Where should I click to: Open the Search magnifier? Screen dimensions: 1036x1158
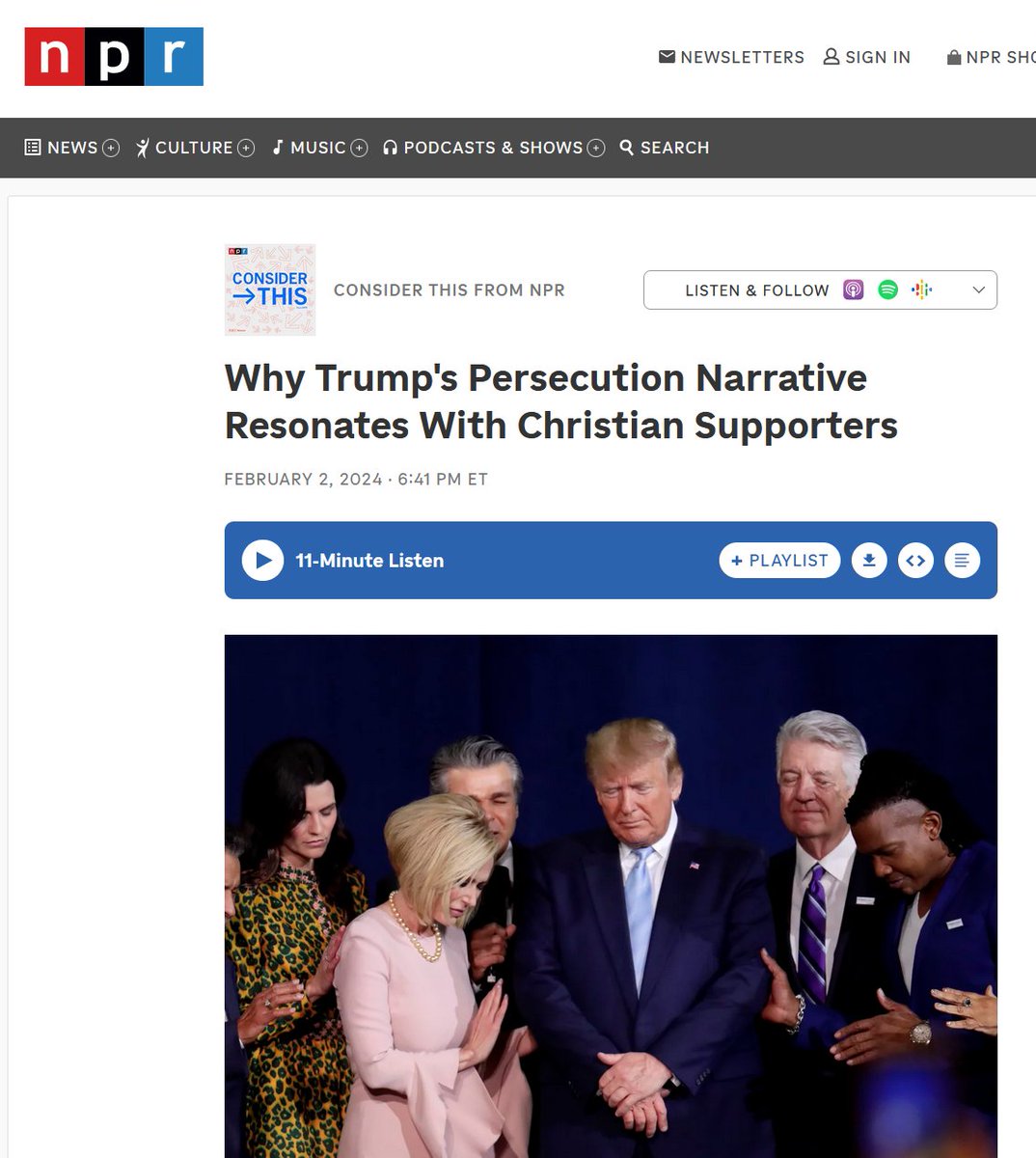pyautogui.click(x=664, y=148)
